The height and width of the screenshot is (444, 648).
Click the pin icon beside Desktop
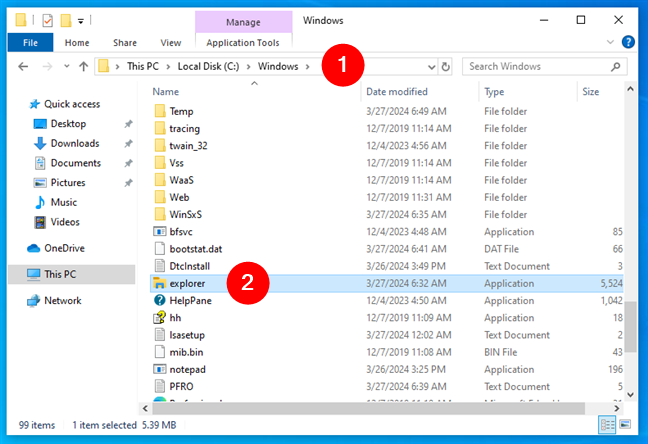point(128,124)
